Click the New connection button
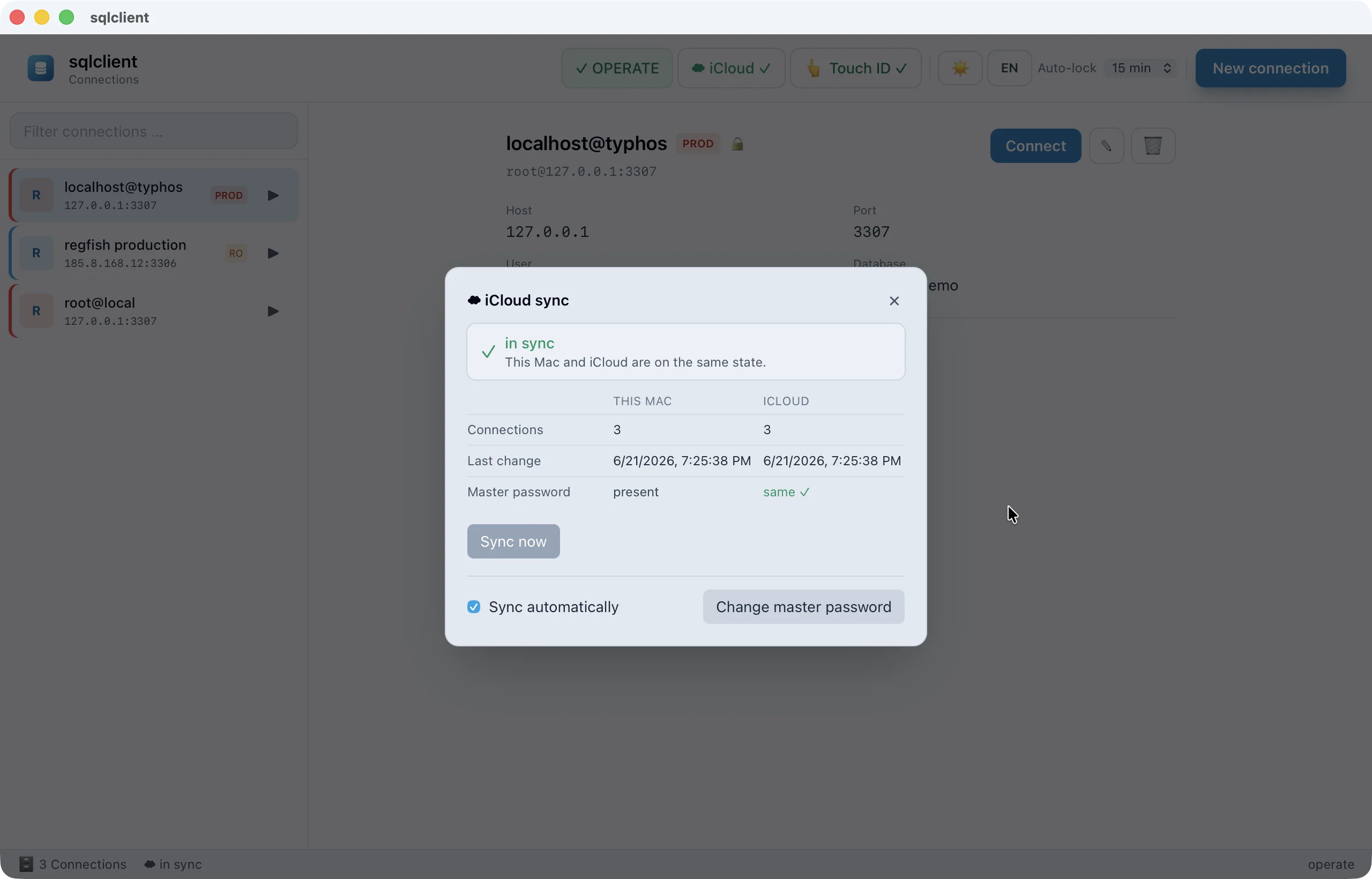 point(1270,68)
